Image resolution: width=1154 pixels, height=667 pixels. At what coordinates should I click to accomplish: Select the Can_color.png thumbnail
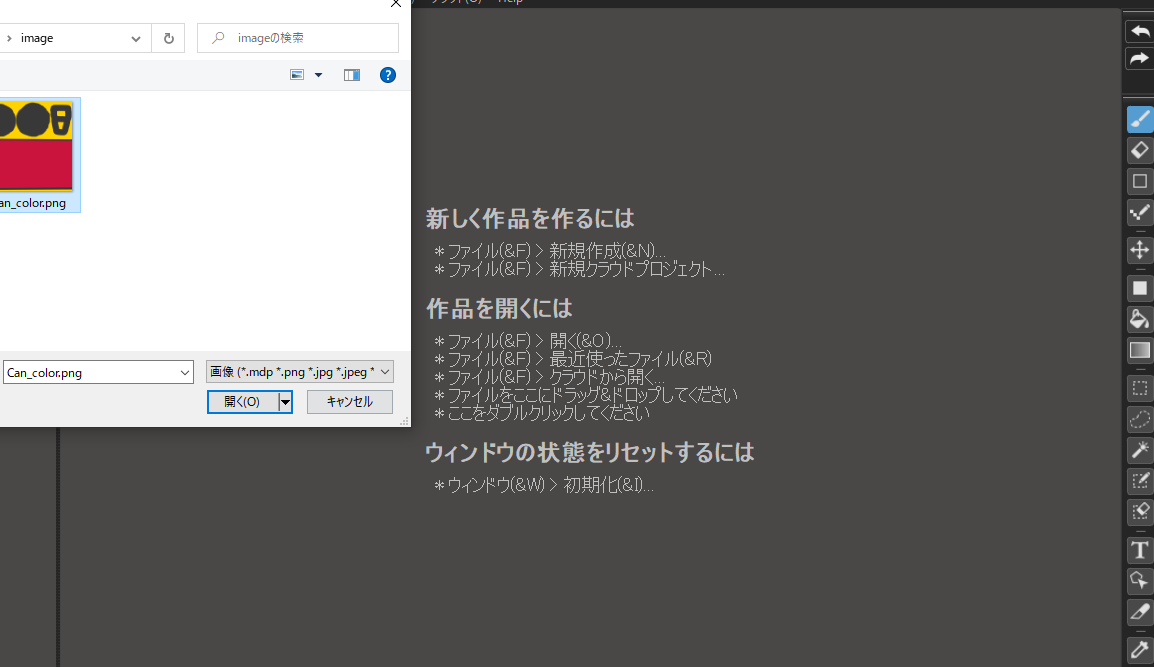pyautogui.click(x=37, y=145)
